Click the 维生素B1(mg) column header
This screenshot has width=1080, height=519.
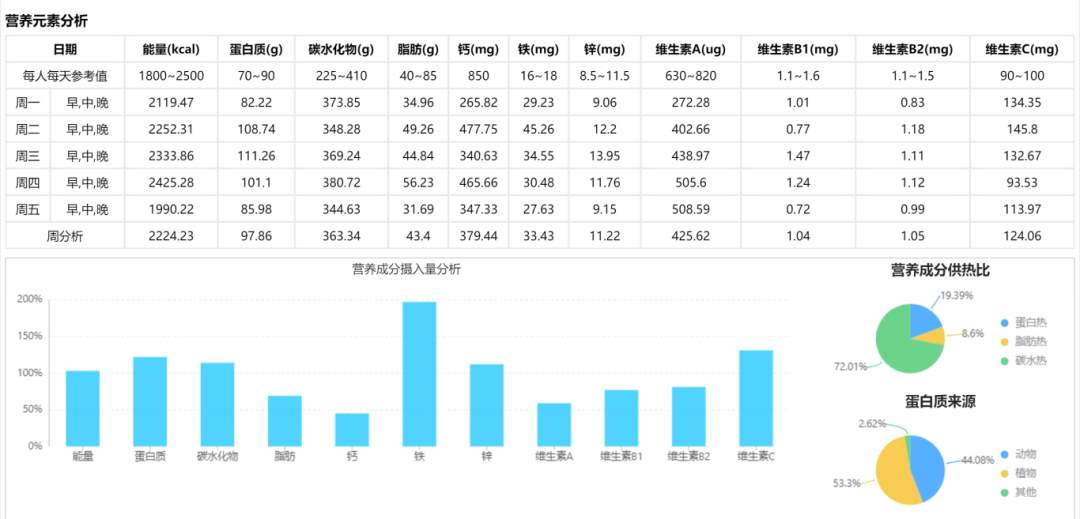(798, 49)
